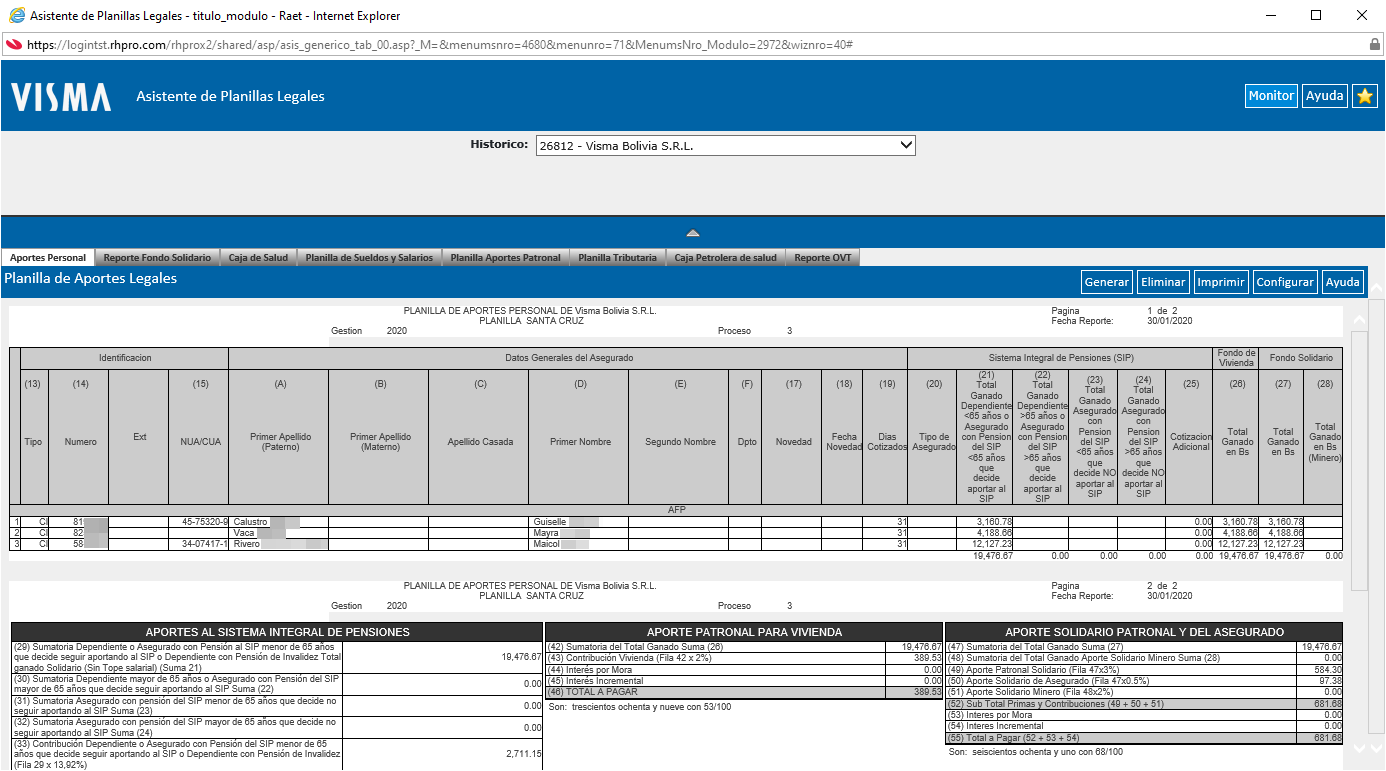This screenshot has width=1386, height=771.
Task: Collapse the filter panel with the up arrow
Action: click(693, 233)
